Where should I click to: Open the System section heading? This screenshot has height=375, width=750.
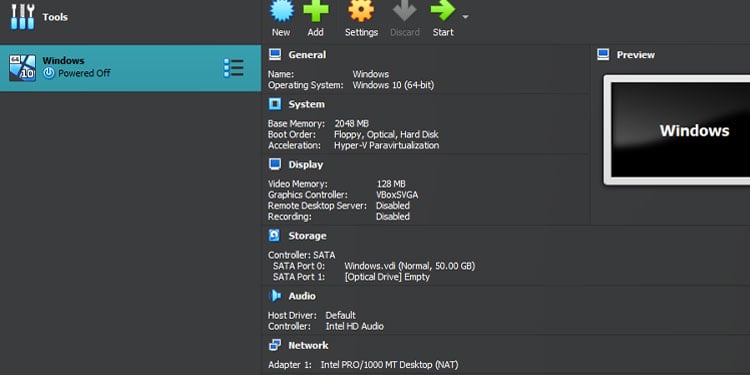pyautogui.click(x=306, y=104)
